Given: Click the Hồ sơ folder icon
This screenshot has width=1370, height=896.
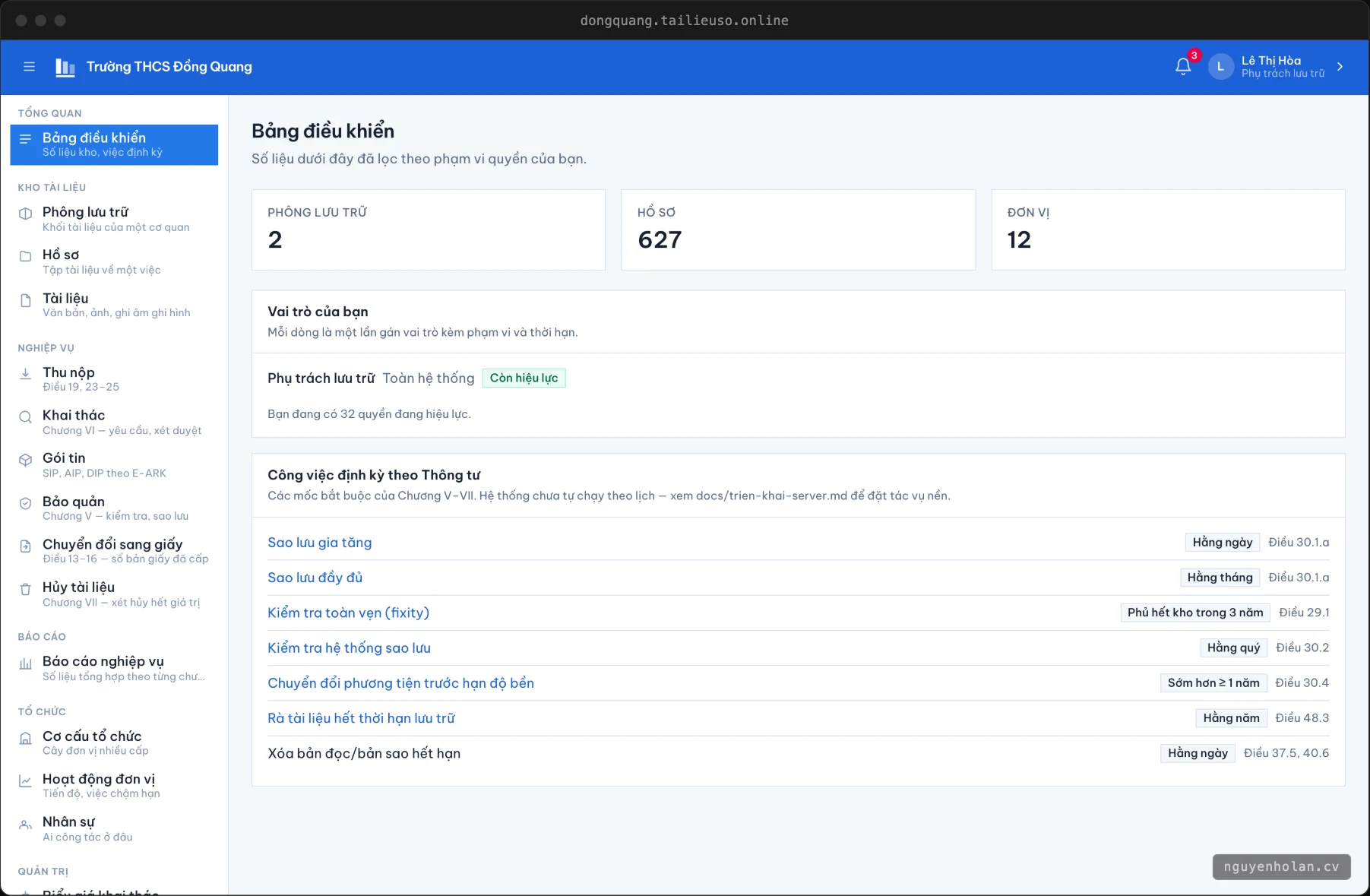Looking at the screenshot, I should click(26, 256).
